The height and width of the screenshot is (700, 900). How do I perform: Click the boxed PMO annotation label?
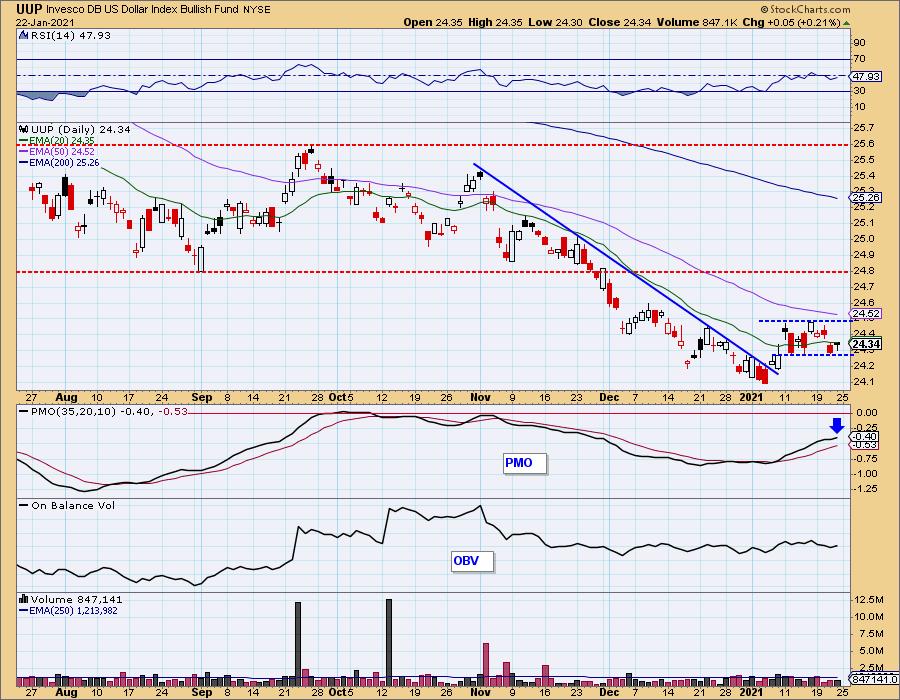click(x=525, y=463)
